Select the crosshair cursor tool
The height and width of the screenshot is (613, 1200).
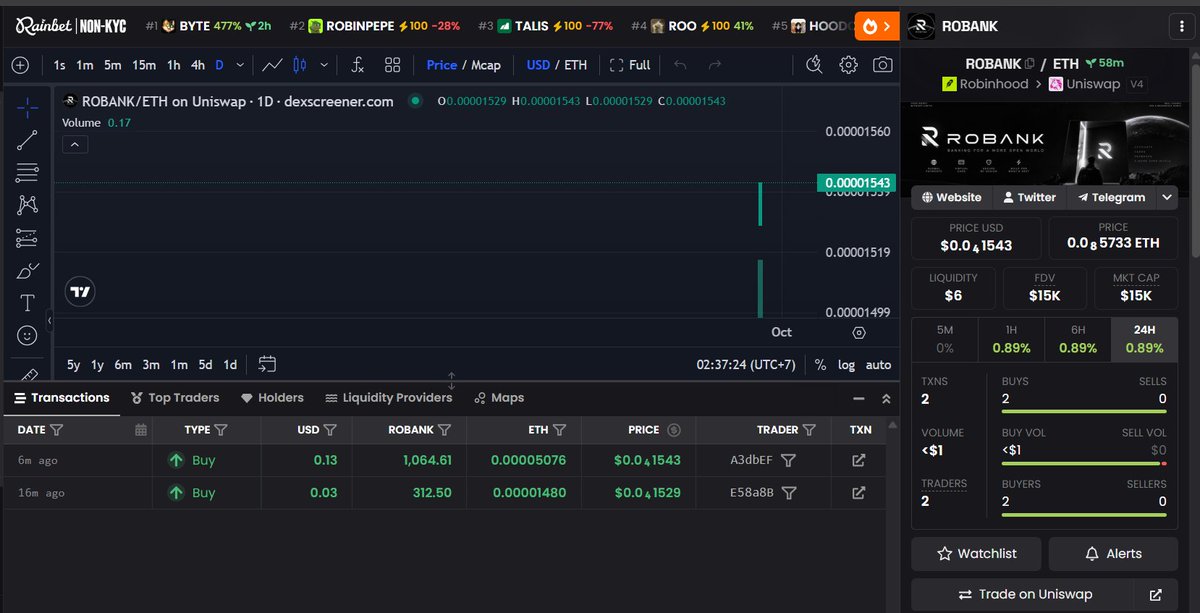coord(27,107)
